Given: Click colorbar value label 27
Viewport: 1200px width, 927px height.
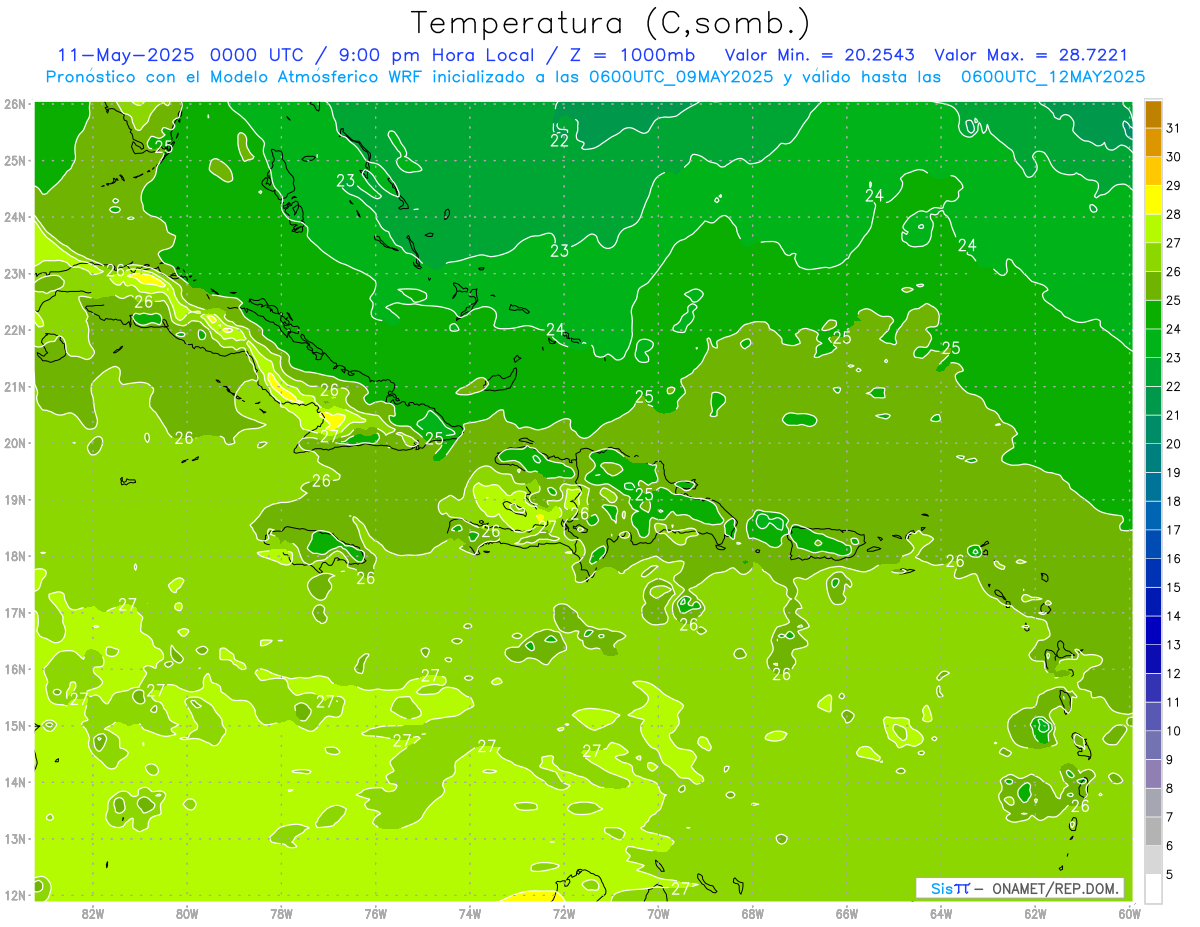Looking at the screenshot, I should pyautogui.click(x=1174, y=243).
